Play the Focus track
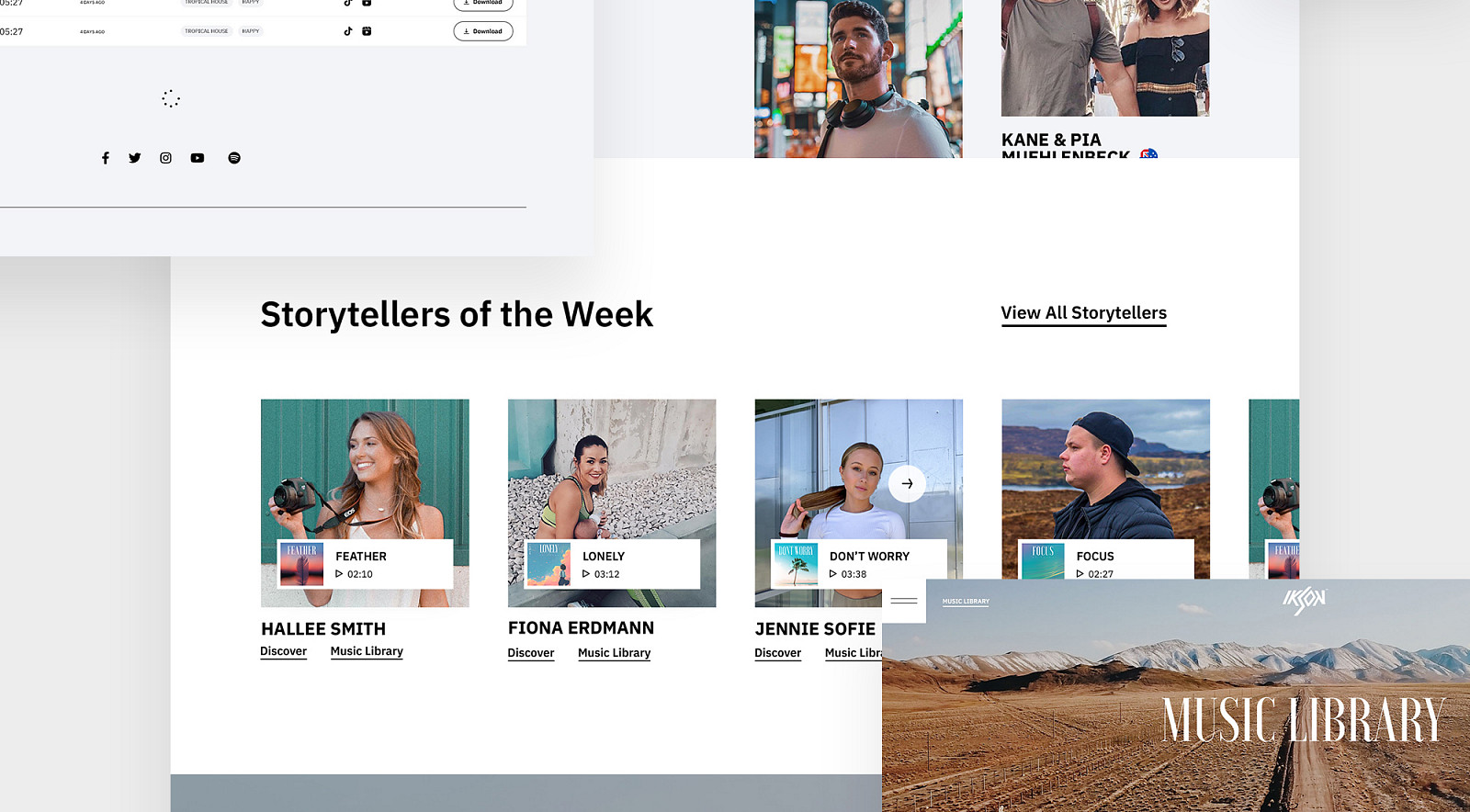This screenshot has width=1470, height=812. coord(1080,574)
